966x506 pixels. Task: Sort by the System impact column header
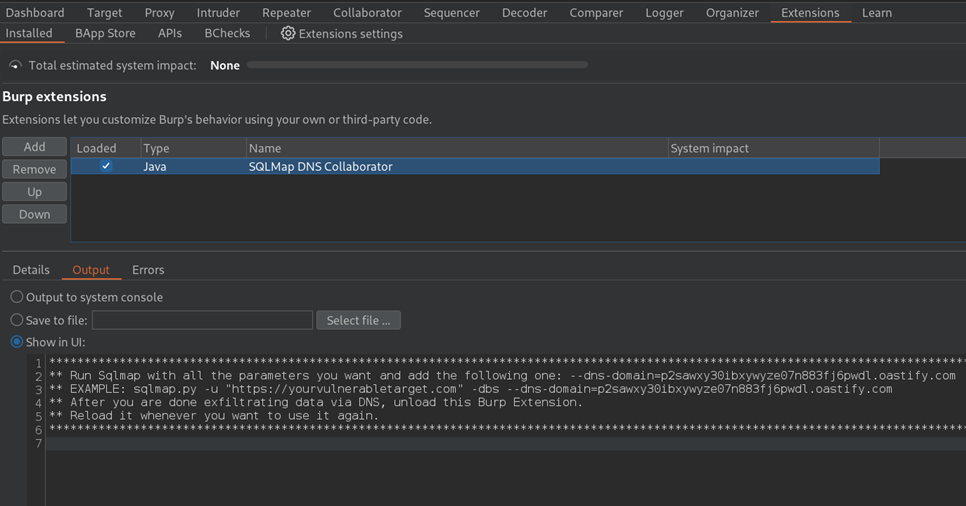coord(774,148)
